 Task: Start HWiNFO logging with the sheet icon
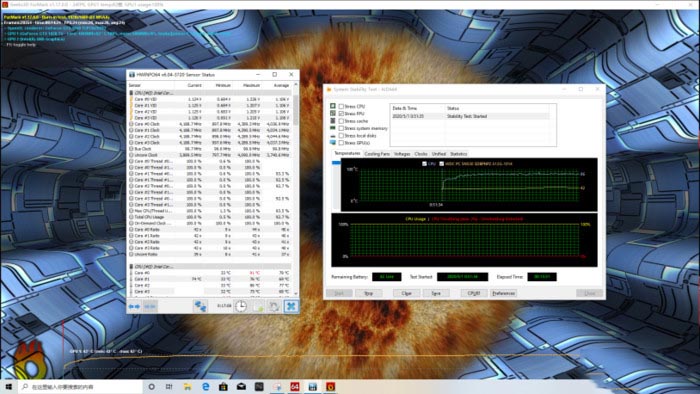tap(258, 306)
